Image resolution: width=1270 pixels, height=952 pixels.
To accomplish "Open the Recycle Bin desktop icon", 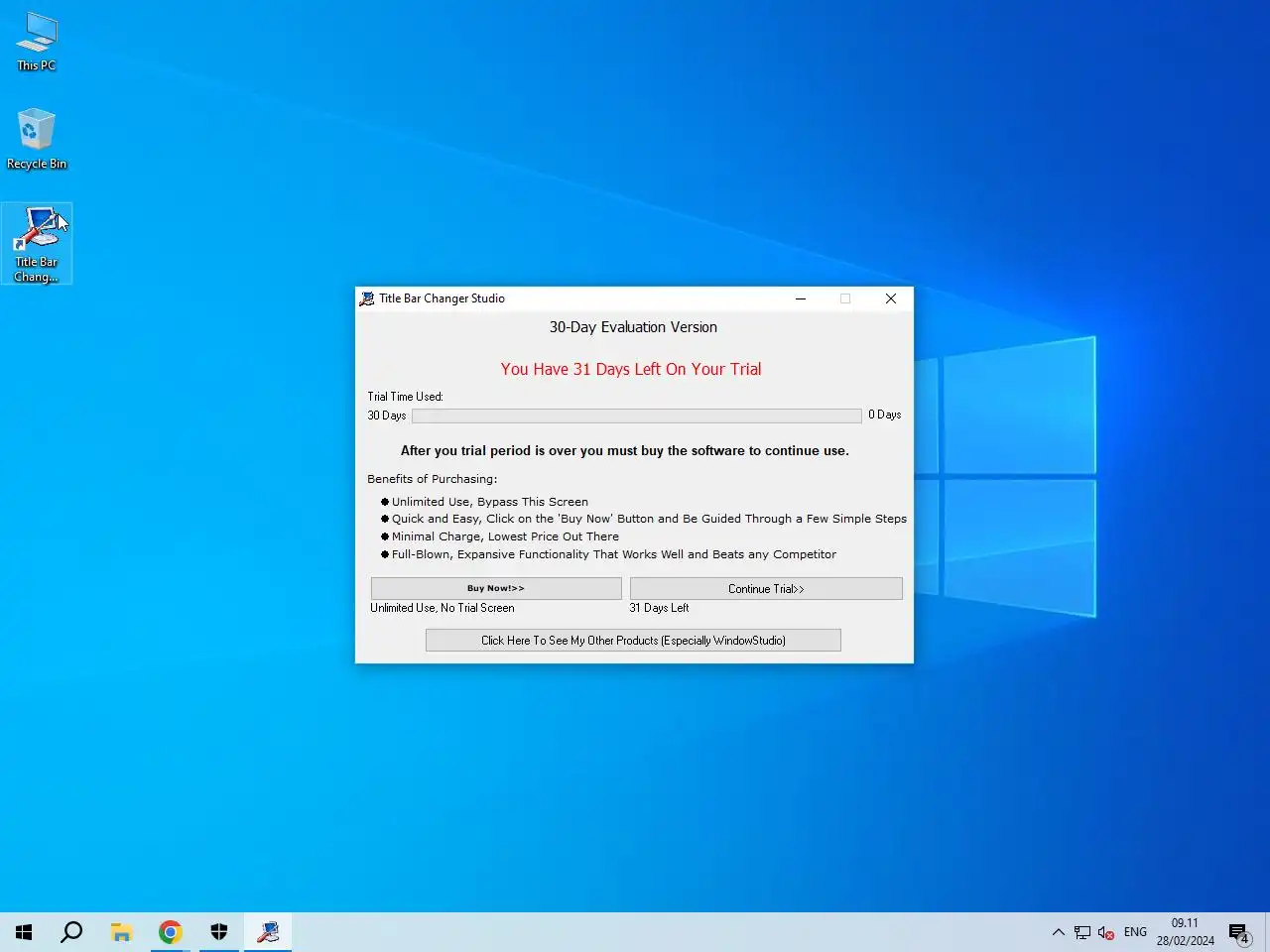I will pyautogui.click(x=37, y=139).
